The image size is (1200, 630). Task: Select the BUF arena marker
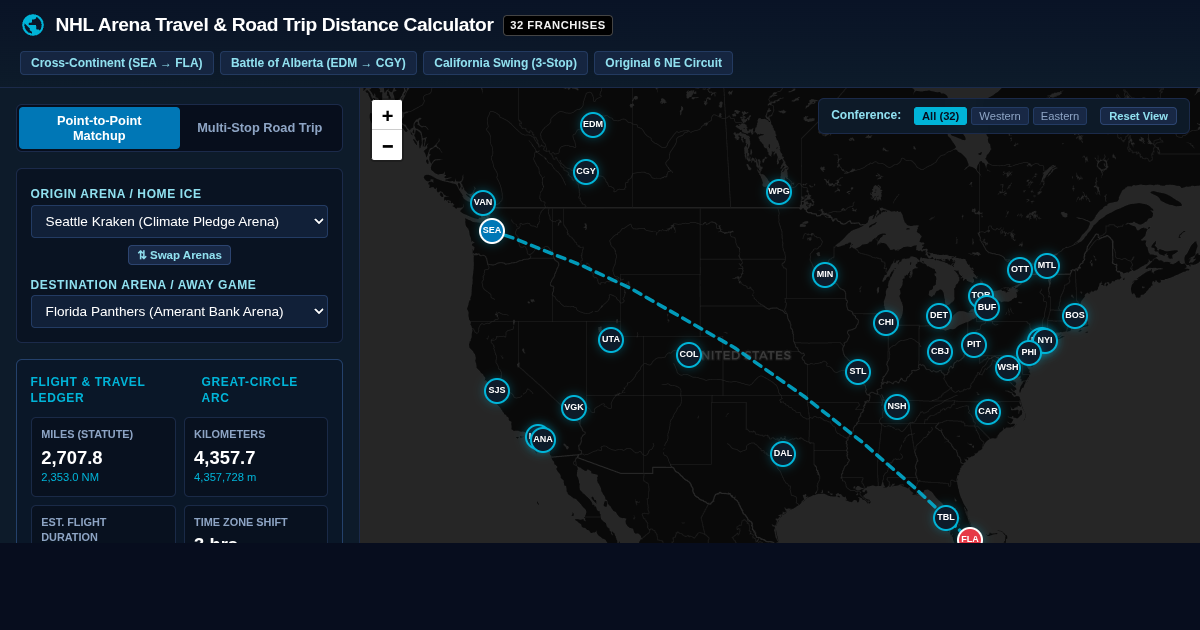point(987,308)
